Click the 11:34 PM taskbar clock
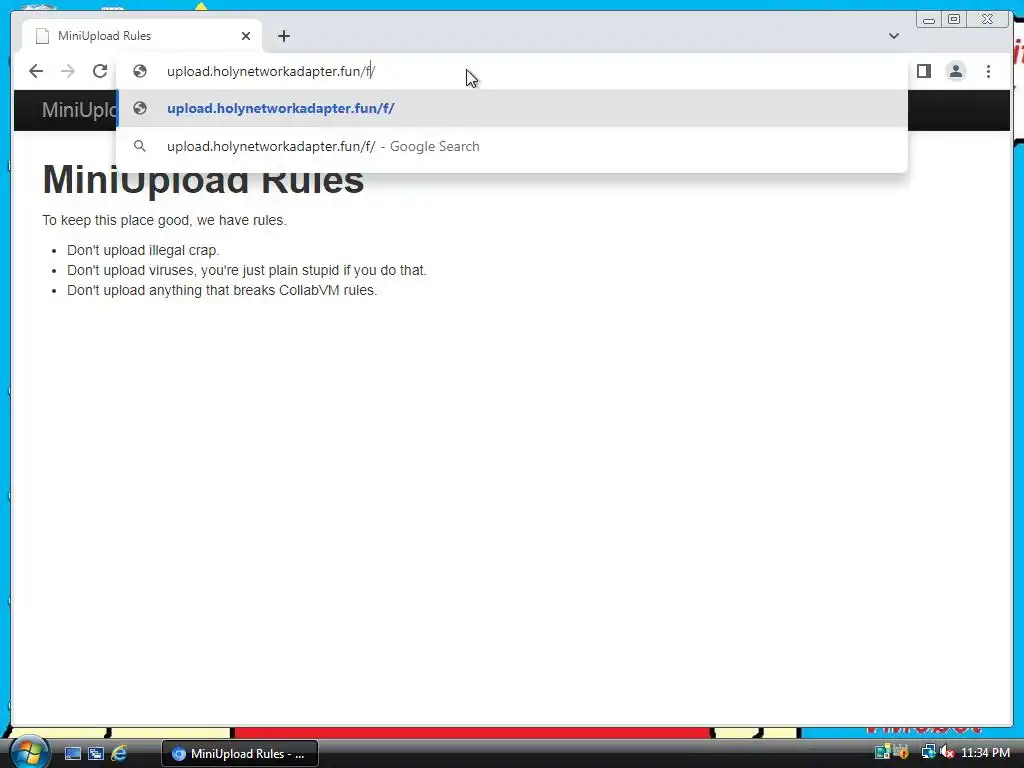Image resolution: width=1024 pixels, height=768 pixels. [x=985, y=753]
